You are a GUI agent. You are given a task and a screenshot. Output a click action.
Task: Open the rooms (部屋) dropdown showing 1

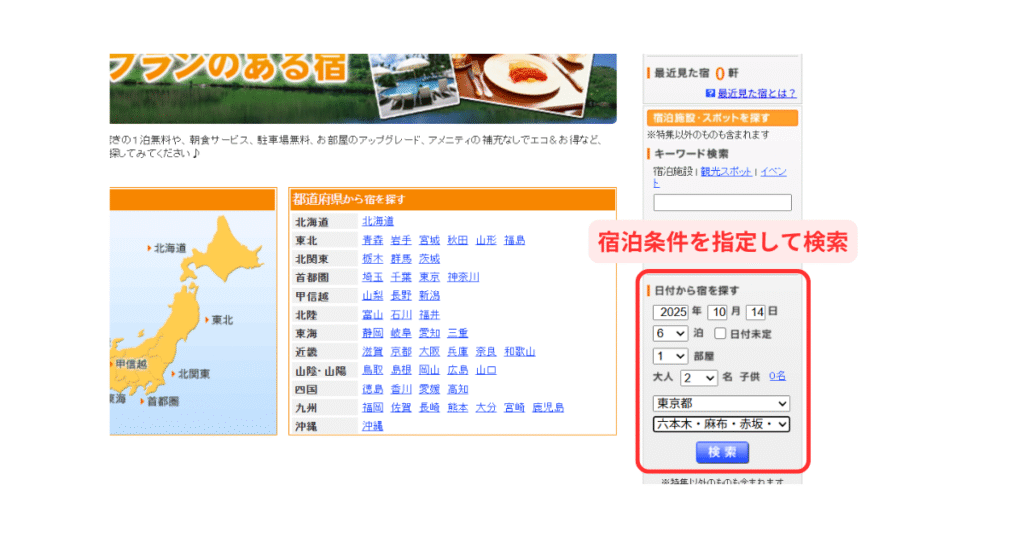point(670,356)
